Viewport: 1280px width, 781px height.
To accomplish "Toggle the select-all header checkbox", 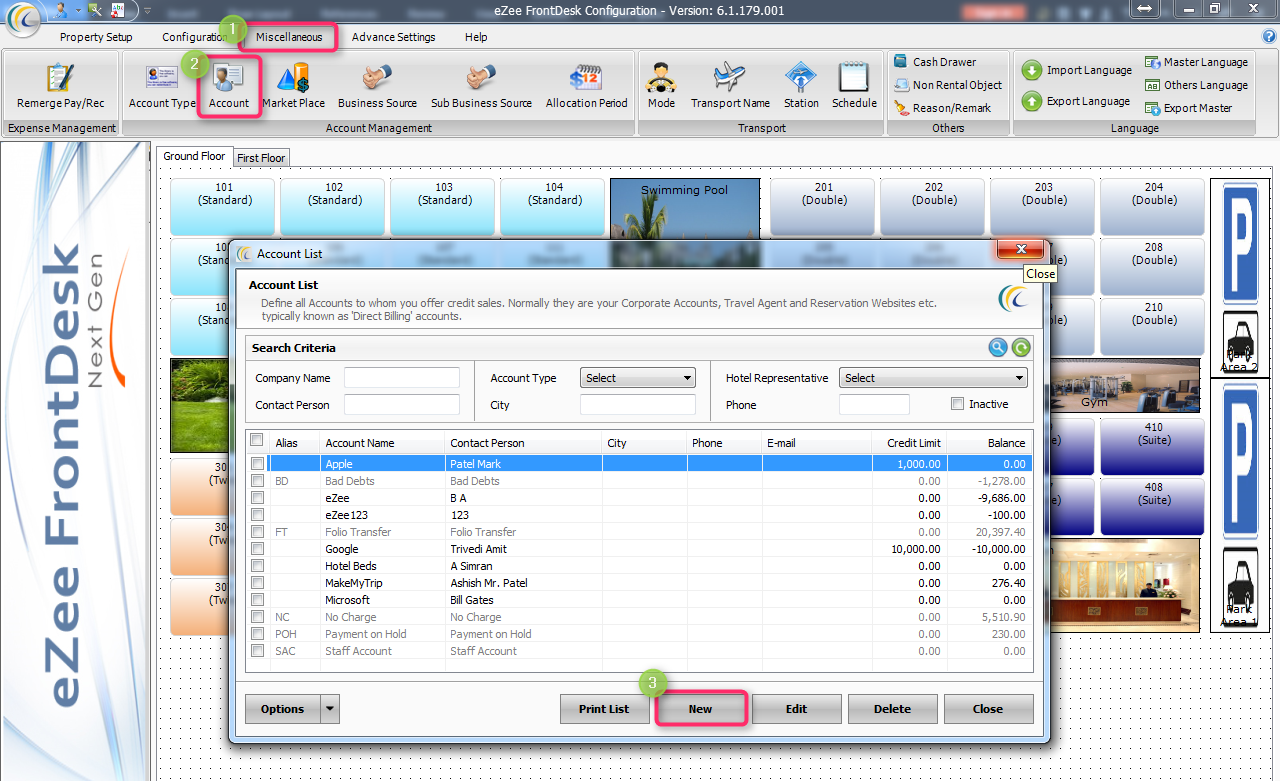I will 257,441.
